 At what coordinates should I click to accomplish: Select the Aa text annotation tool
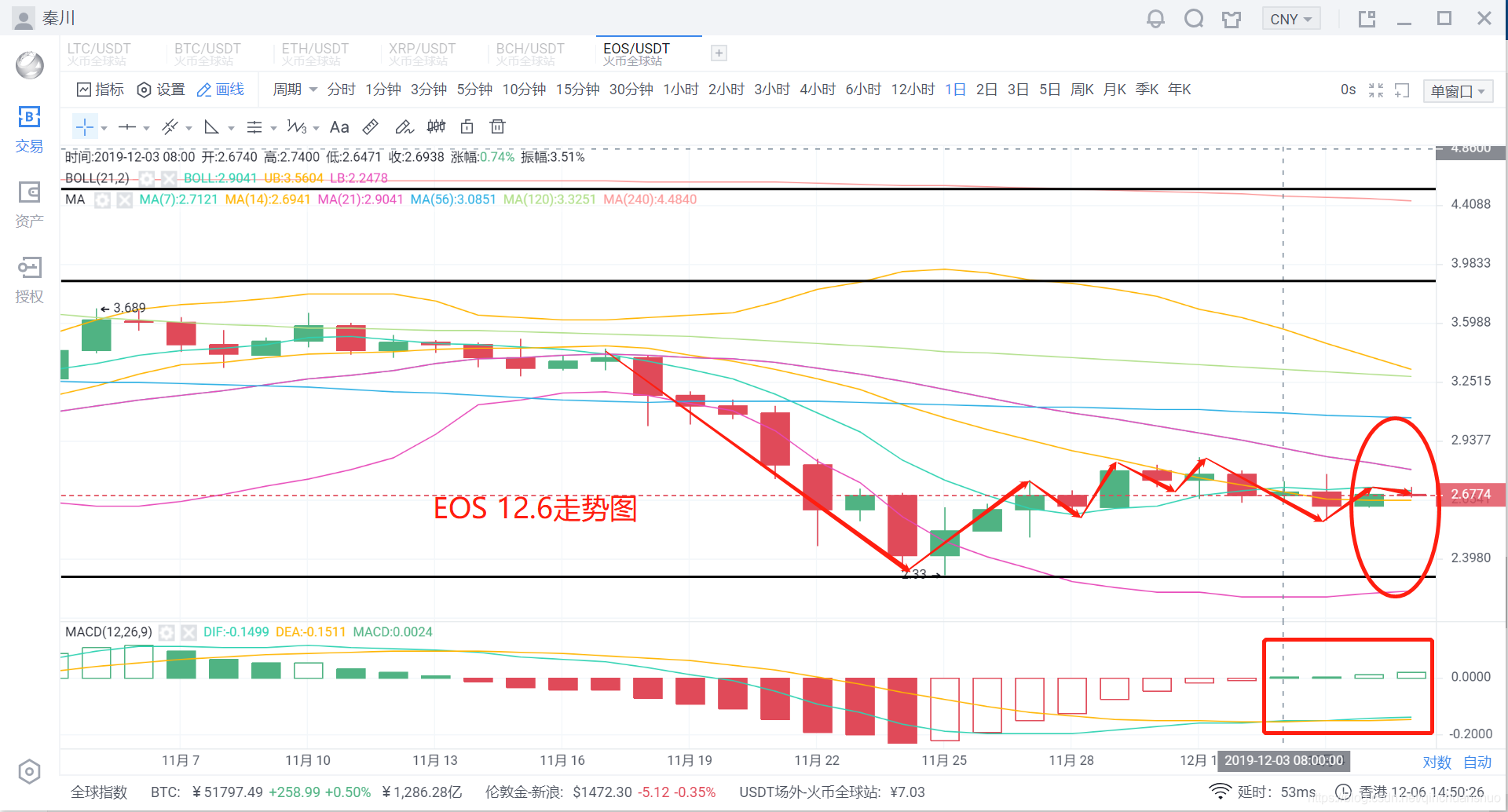click(339, 126)
